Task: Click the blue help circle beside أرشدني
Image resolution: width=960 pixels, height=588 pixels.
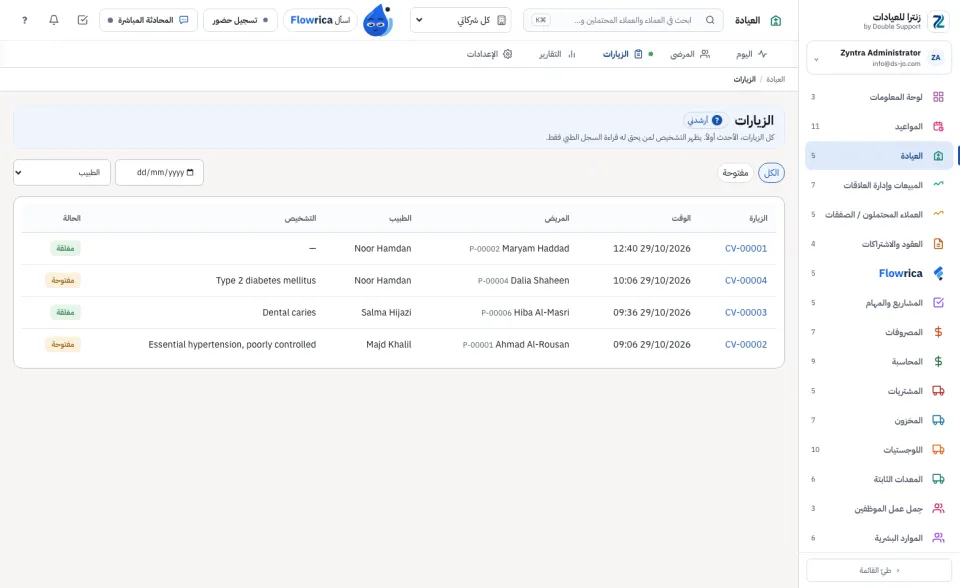Action: pyautogui.click(x=717, y=120)
